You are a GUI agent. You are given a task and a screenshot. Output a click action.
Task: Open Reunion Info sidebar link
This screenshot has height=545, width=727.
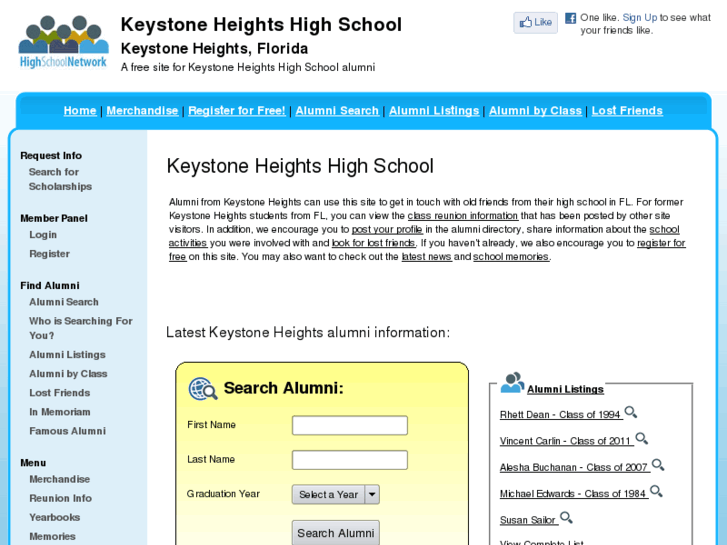click(61, 498)
